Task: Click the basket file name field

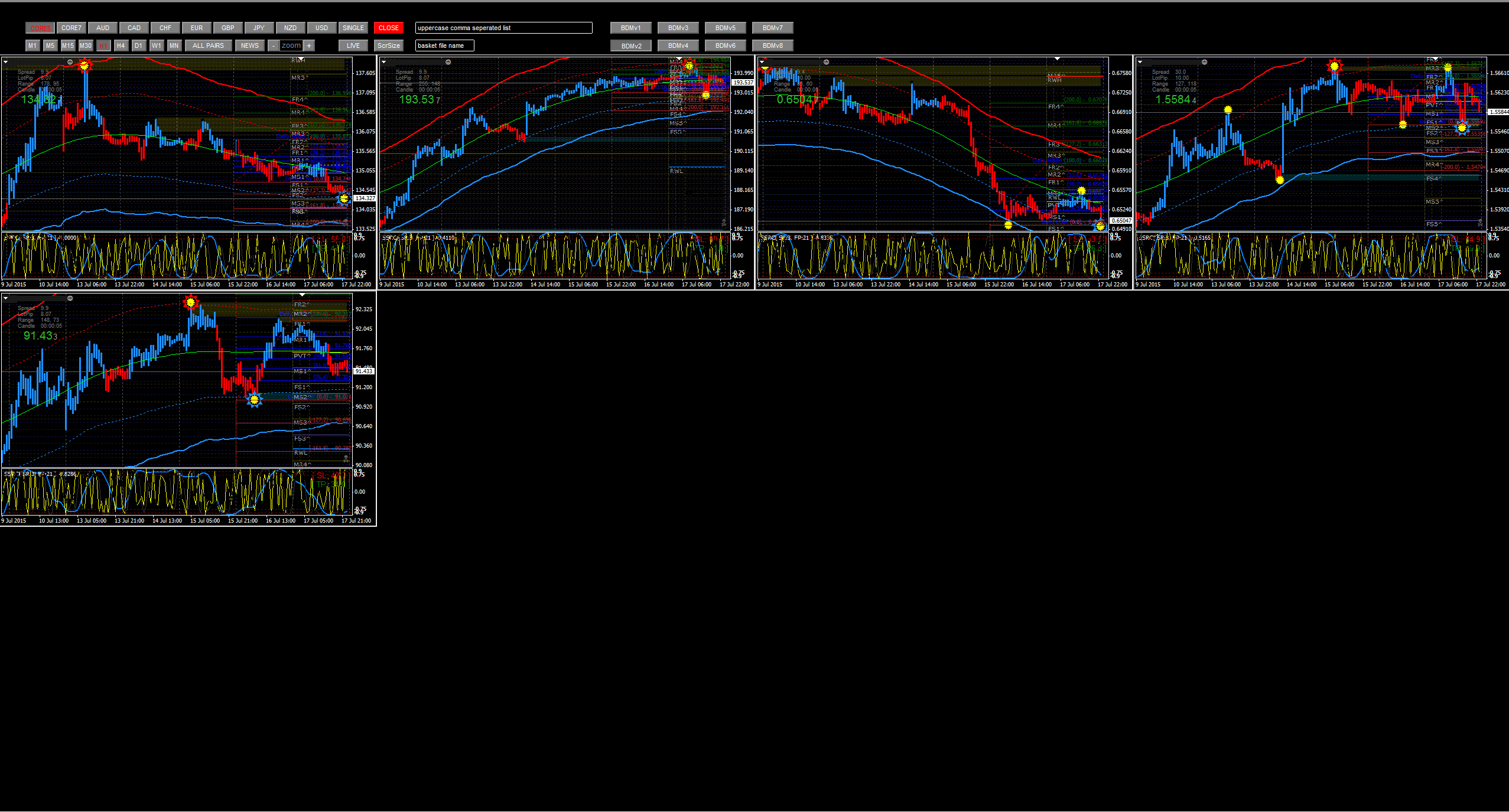Action: pyautogui.click(x=445, y=45)
